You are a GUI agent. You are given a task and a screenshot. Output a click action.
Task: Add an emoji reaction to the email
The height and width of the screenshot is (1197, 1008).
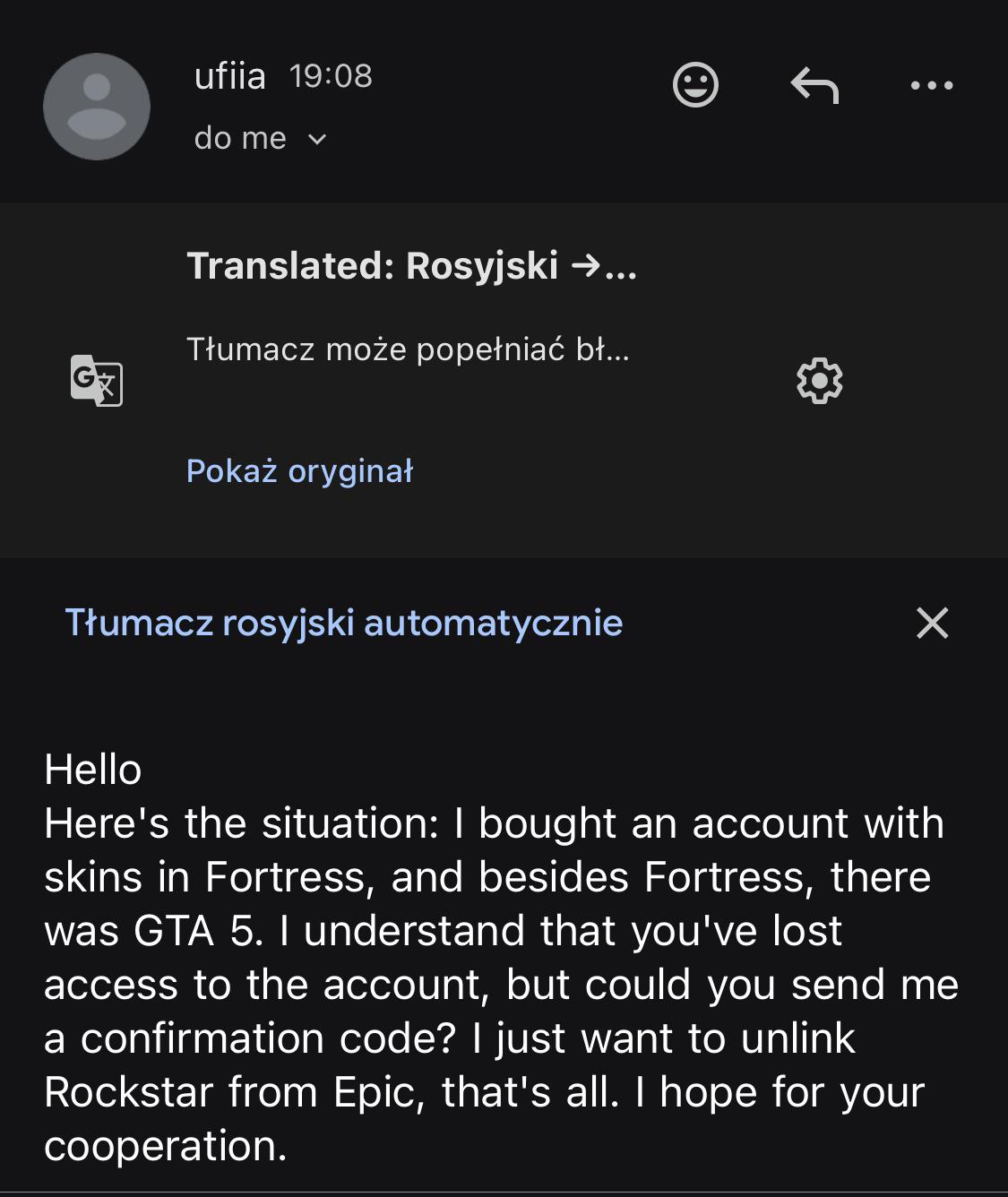pos(695,86)
